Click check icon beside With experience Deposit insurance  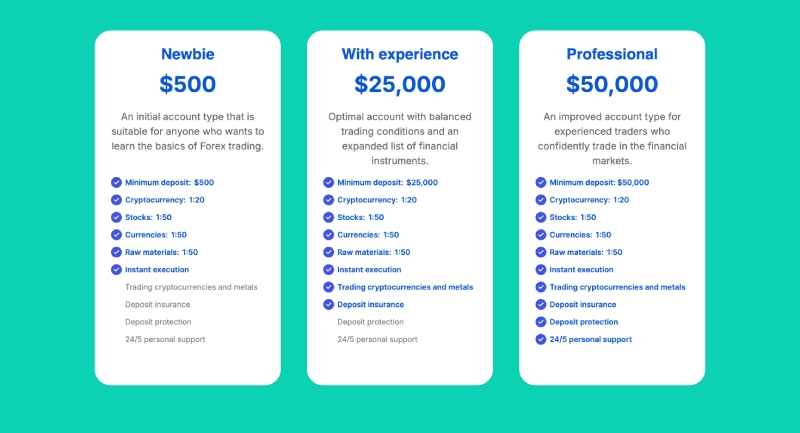[328, 305]
